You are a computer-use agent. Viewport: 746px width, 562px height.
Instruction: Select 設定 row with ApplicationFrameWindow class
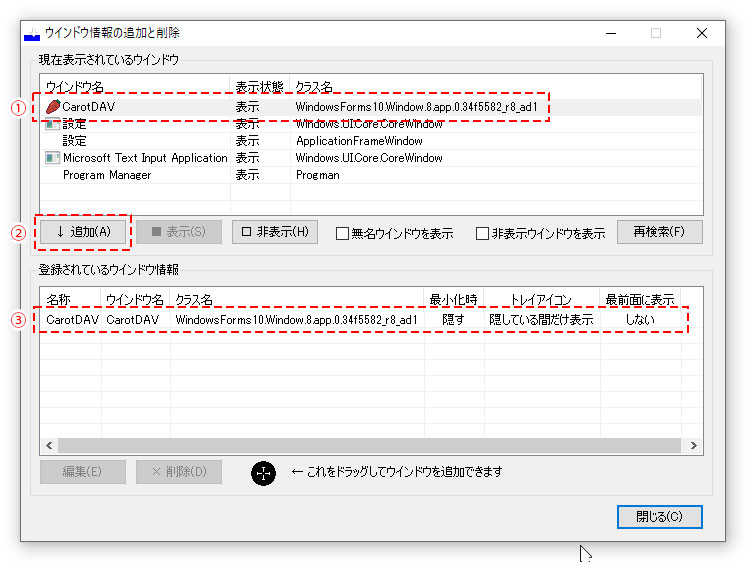pos(371,141)
